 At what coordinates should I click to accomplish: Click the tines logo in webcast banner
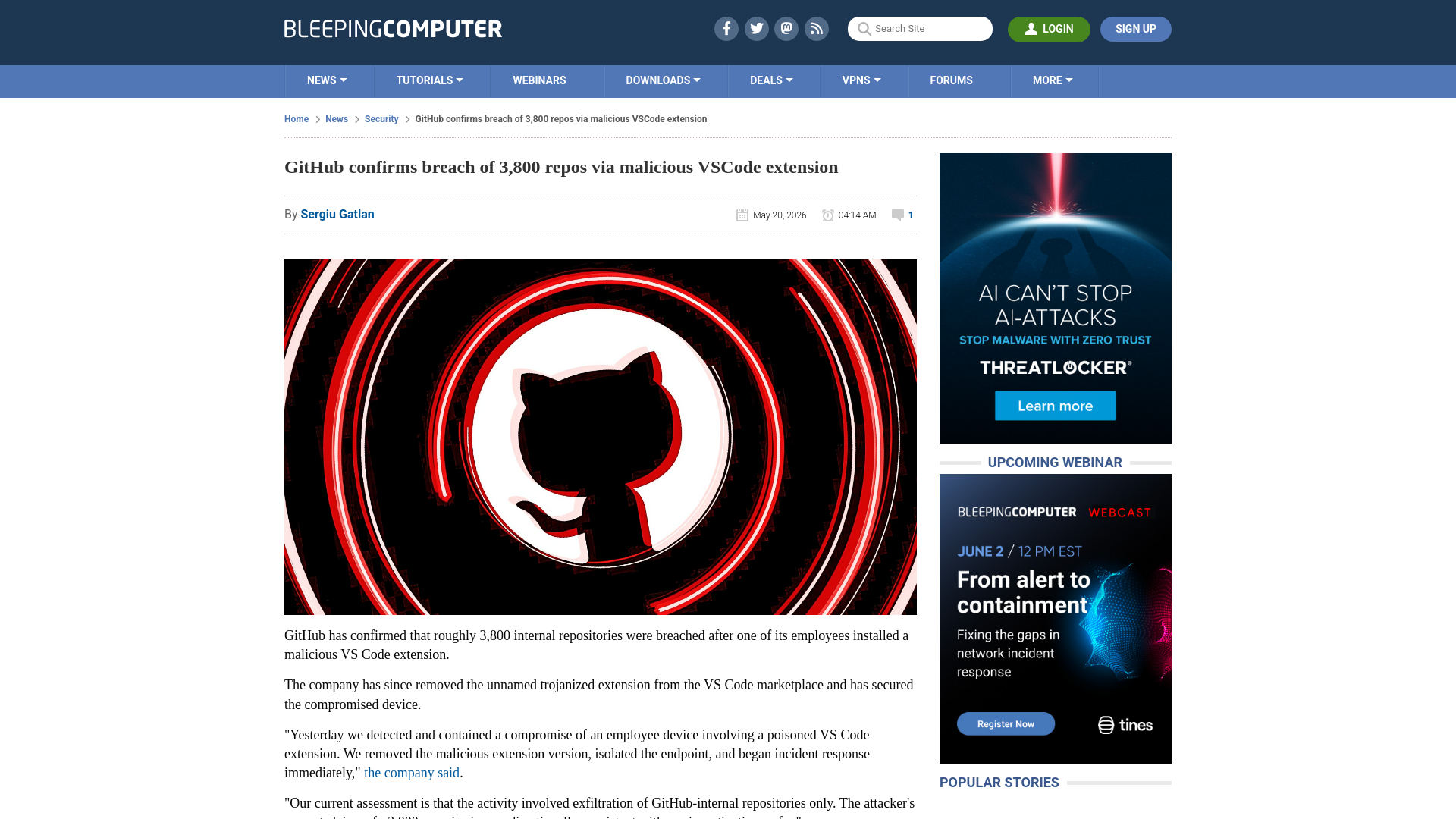pyautogui.click(x=1125, y=725)
